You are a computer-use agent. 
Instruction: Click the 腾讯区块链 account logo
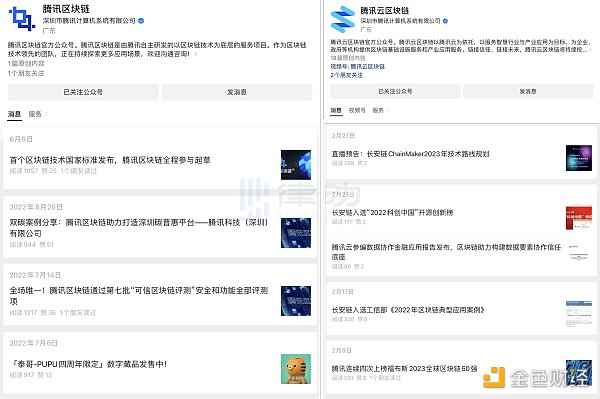pyautogui.click(x=22, y=18)
